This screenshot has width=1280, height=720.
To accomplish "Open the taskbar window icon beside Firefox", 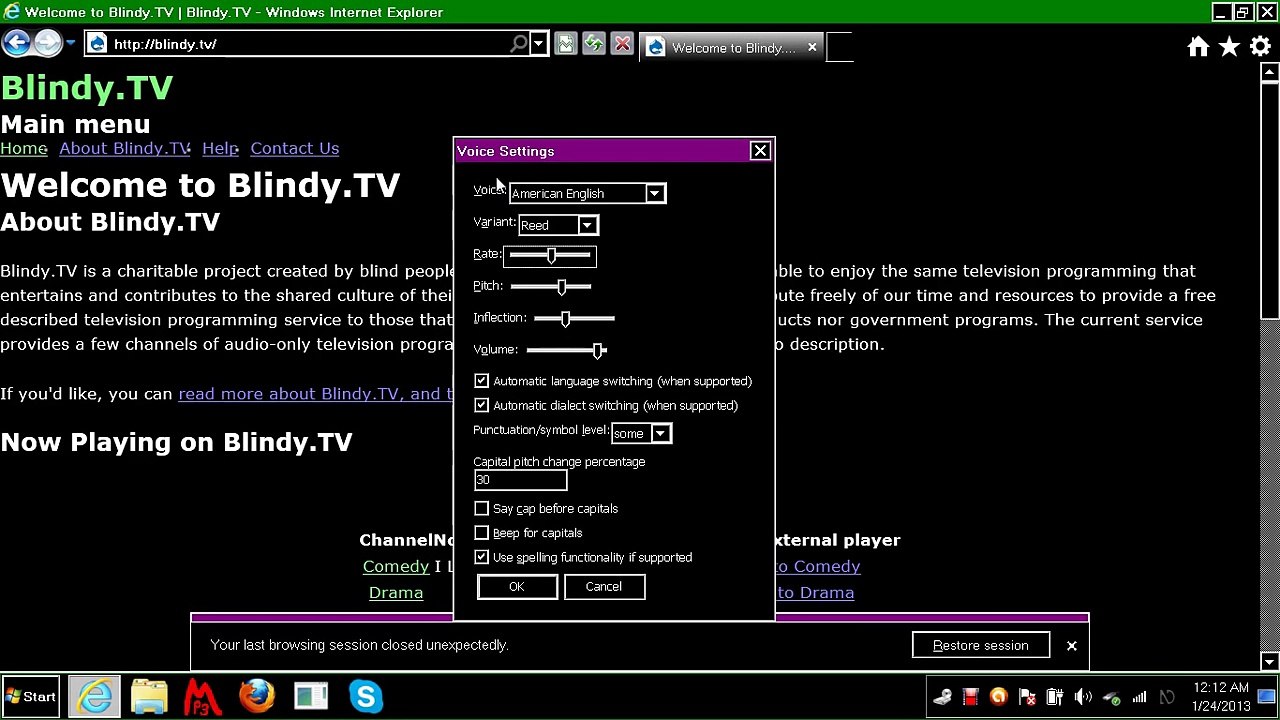I will (x=311, y=696).
